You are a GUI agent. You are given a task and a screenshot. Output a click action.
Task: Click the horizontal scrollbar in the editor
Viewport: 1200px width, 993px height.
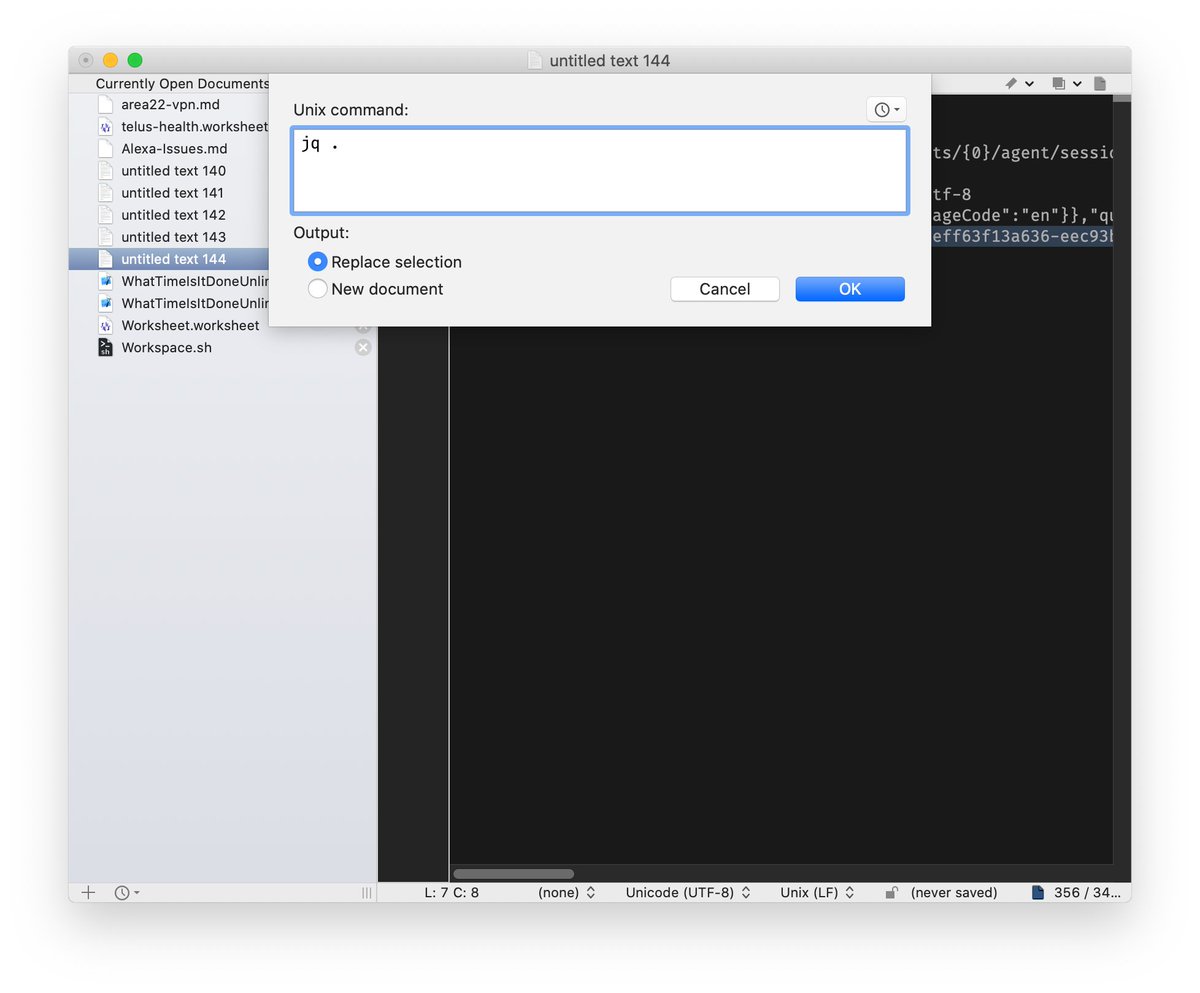[x=514, y=874]
